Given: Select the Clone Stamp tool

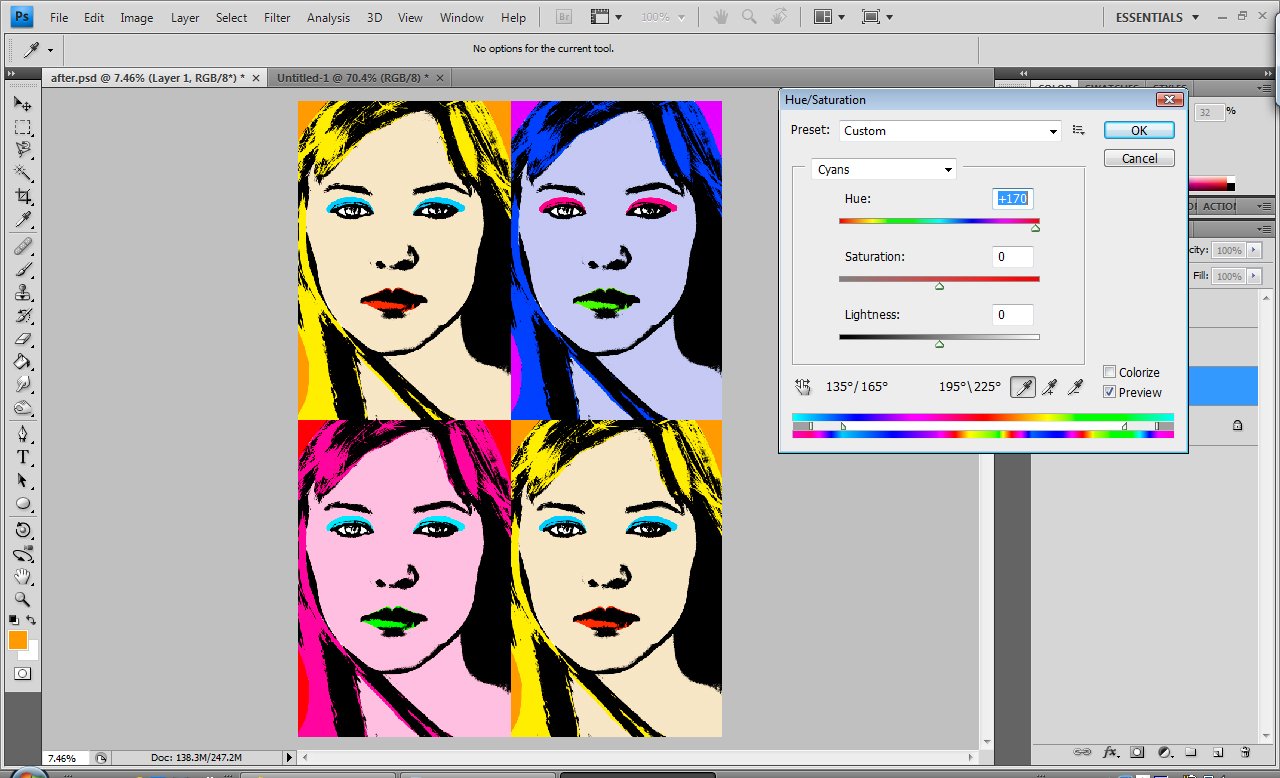Looking at the screenshot, I should pyautogui.click(x=22, y=292).
